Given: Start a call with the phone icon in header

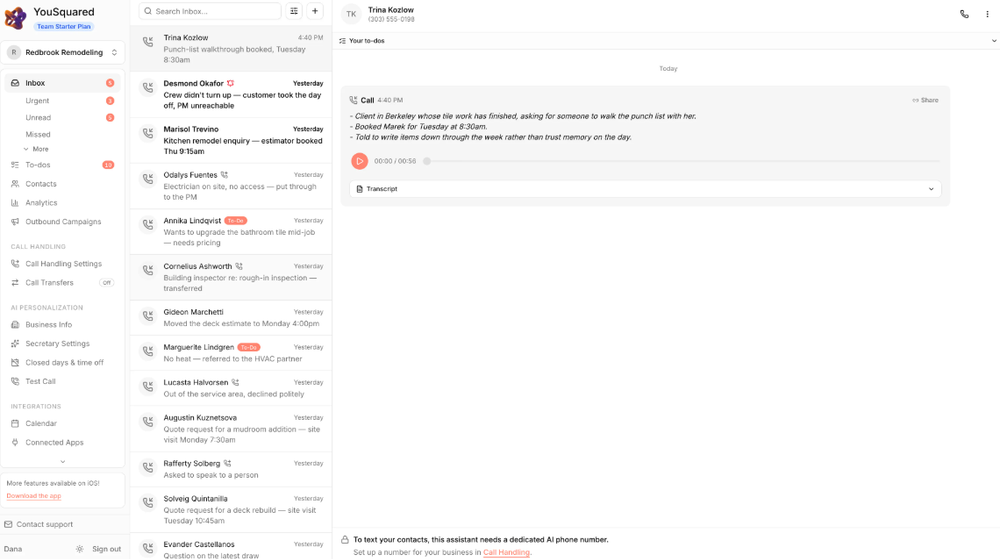Looking at the screenshot, I should click(964, 14).
